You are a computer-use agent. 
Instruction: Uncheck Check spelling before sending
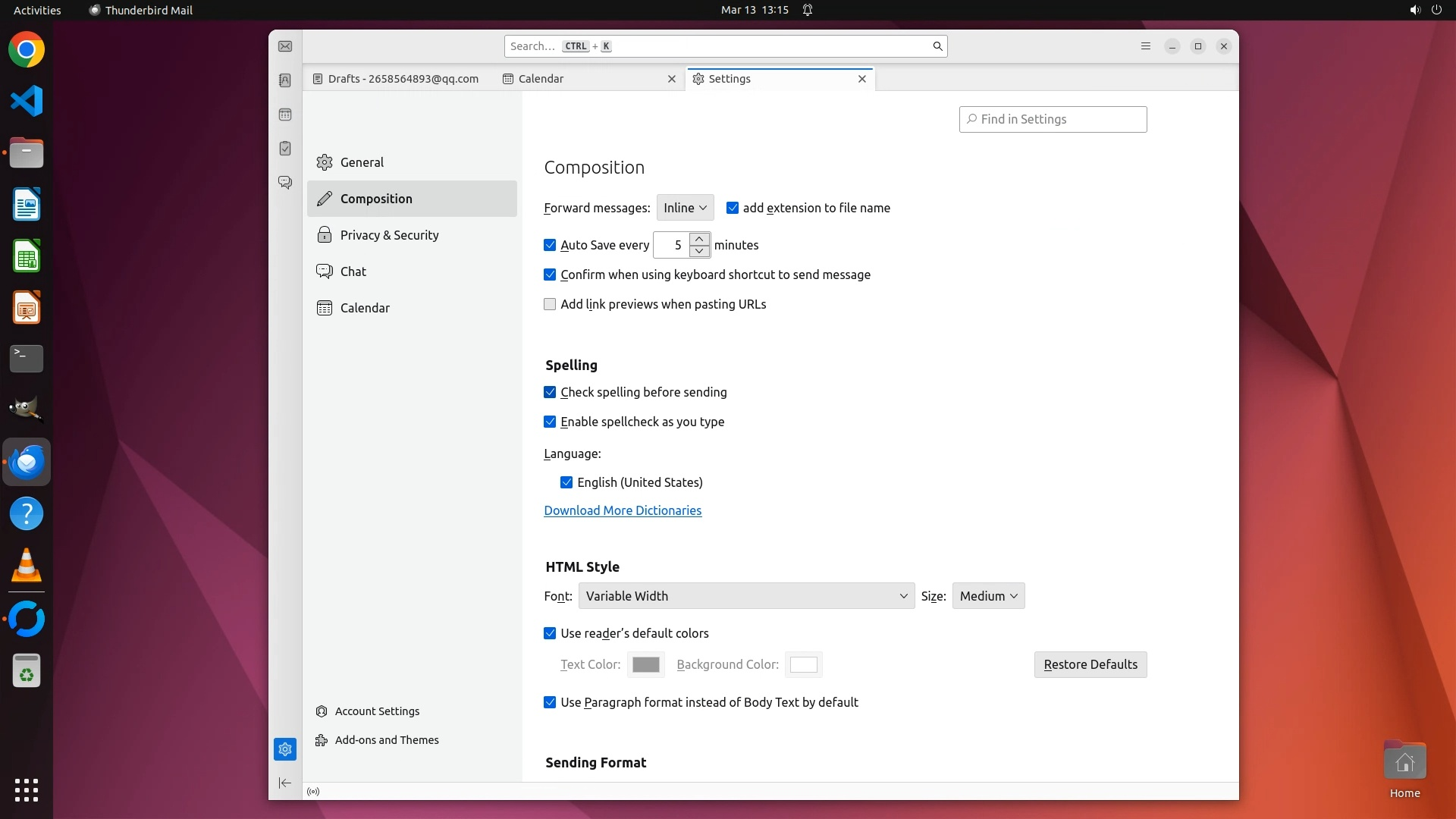(x=550, y=393)
